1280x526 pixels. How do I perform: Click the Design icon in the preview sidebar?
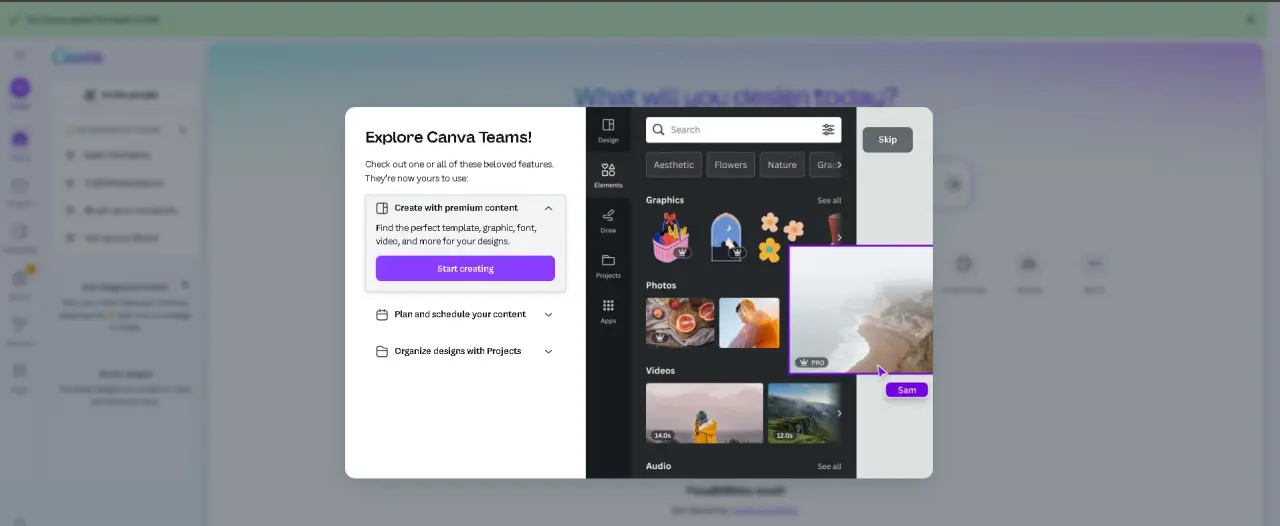coord(608,125)
